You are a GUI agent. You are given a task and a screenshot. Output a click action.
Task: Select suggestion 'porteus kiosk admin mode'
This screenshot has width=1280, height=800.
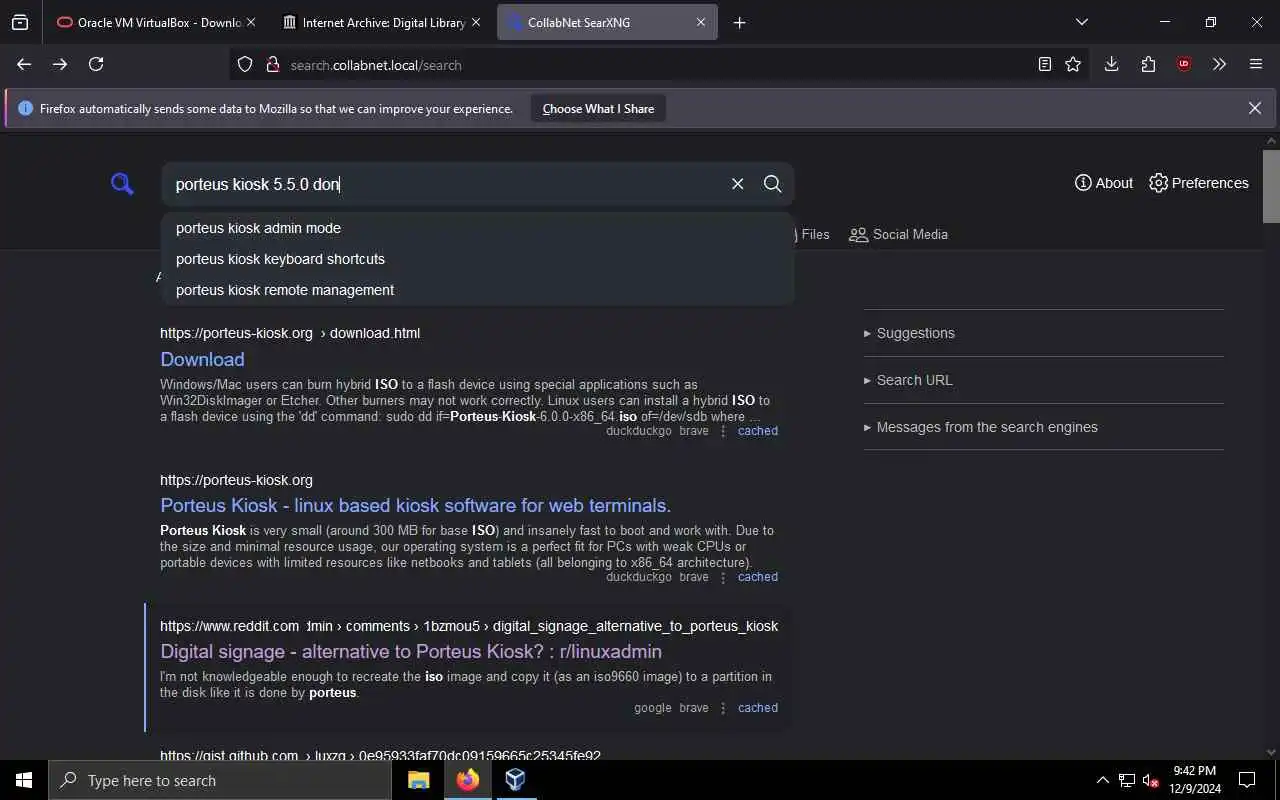258,228
